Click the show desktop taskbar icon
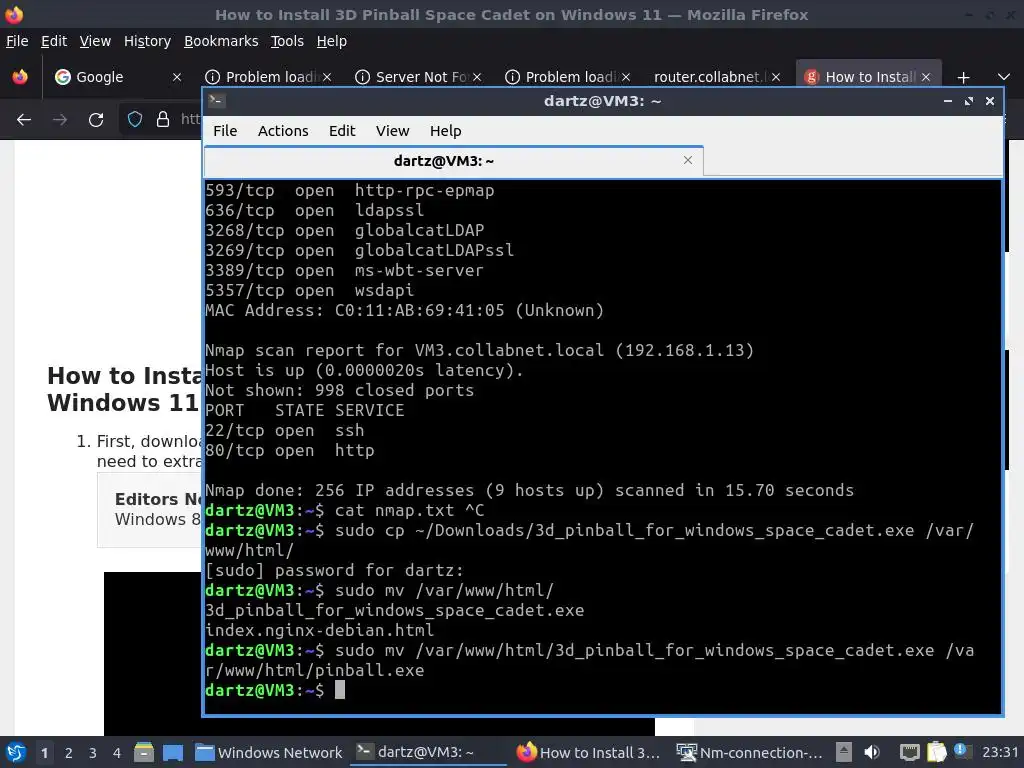This screenshot has height=768, width=1024. pyautogui.click(x=173, y=752)
